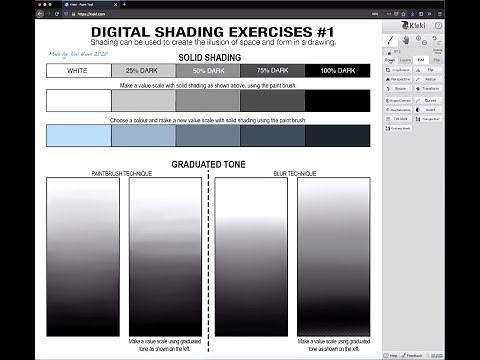This screenshot has height=360, width=480.
Task: Click the button below Tilt Shift
Action: tap(398, 128)
